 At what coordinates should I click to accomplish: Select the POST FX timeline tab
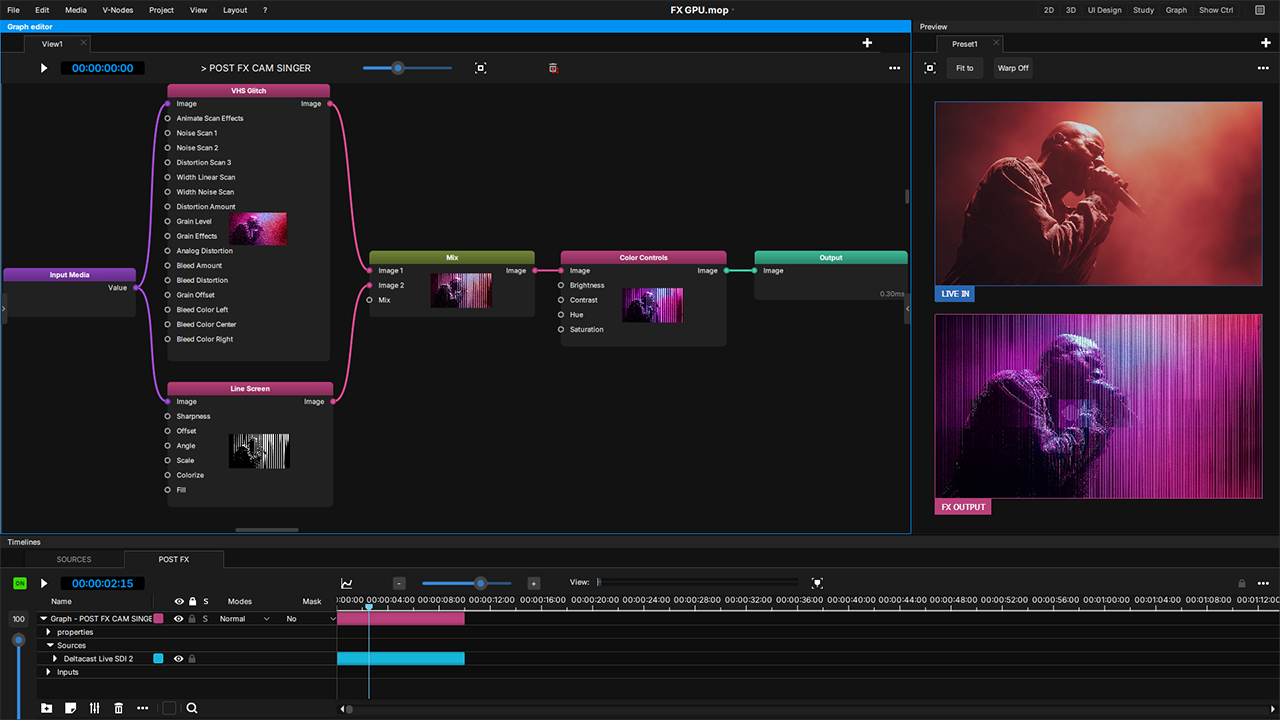(x=174, y=559)
